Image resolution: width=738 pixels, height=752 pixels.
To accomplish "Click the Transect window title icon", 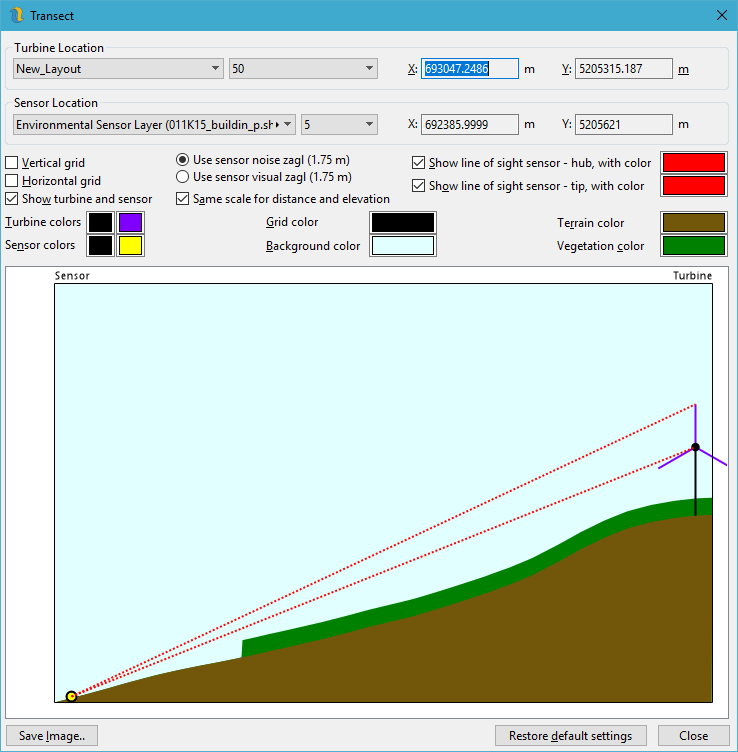I will click(15, 15).
